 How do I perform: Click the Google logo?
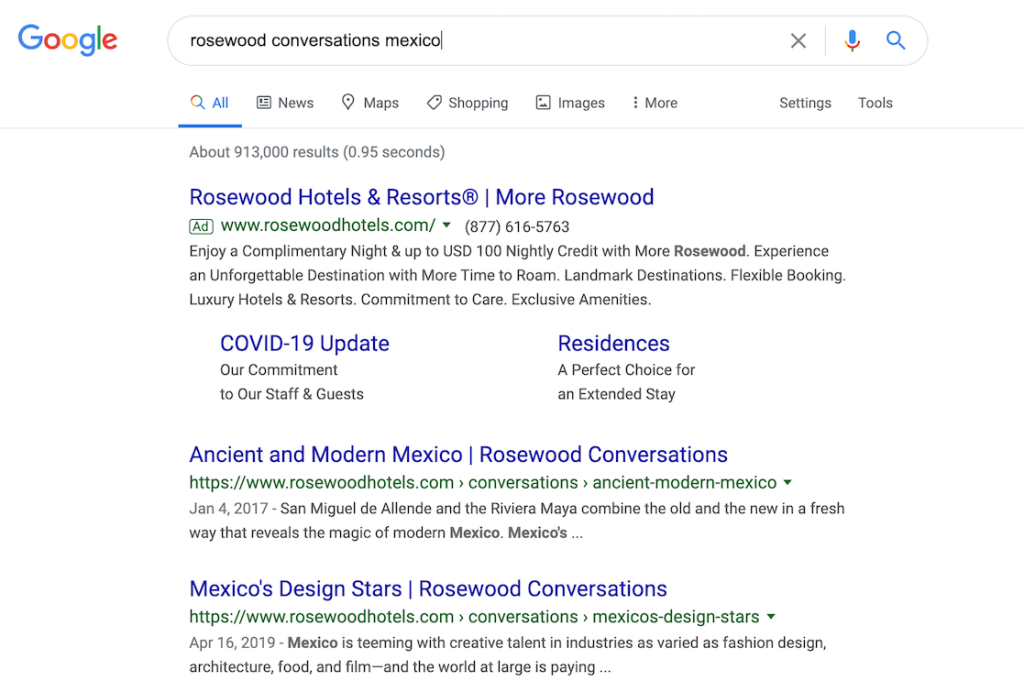pos(67,40)
